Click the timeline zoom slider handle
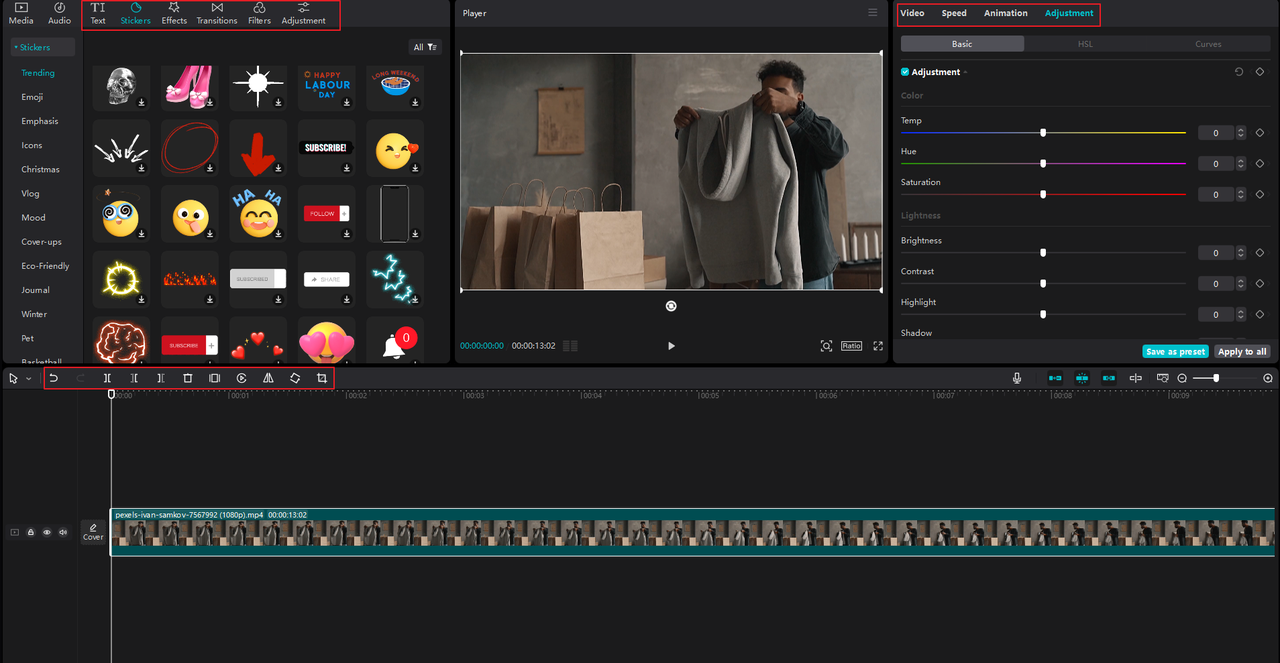Image resolution: width=1280 pixels, height=663 pixels. [x=1216, y=378]
